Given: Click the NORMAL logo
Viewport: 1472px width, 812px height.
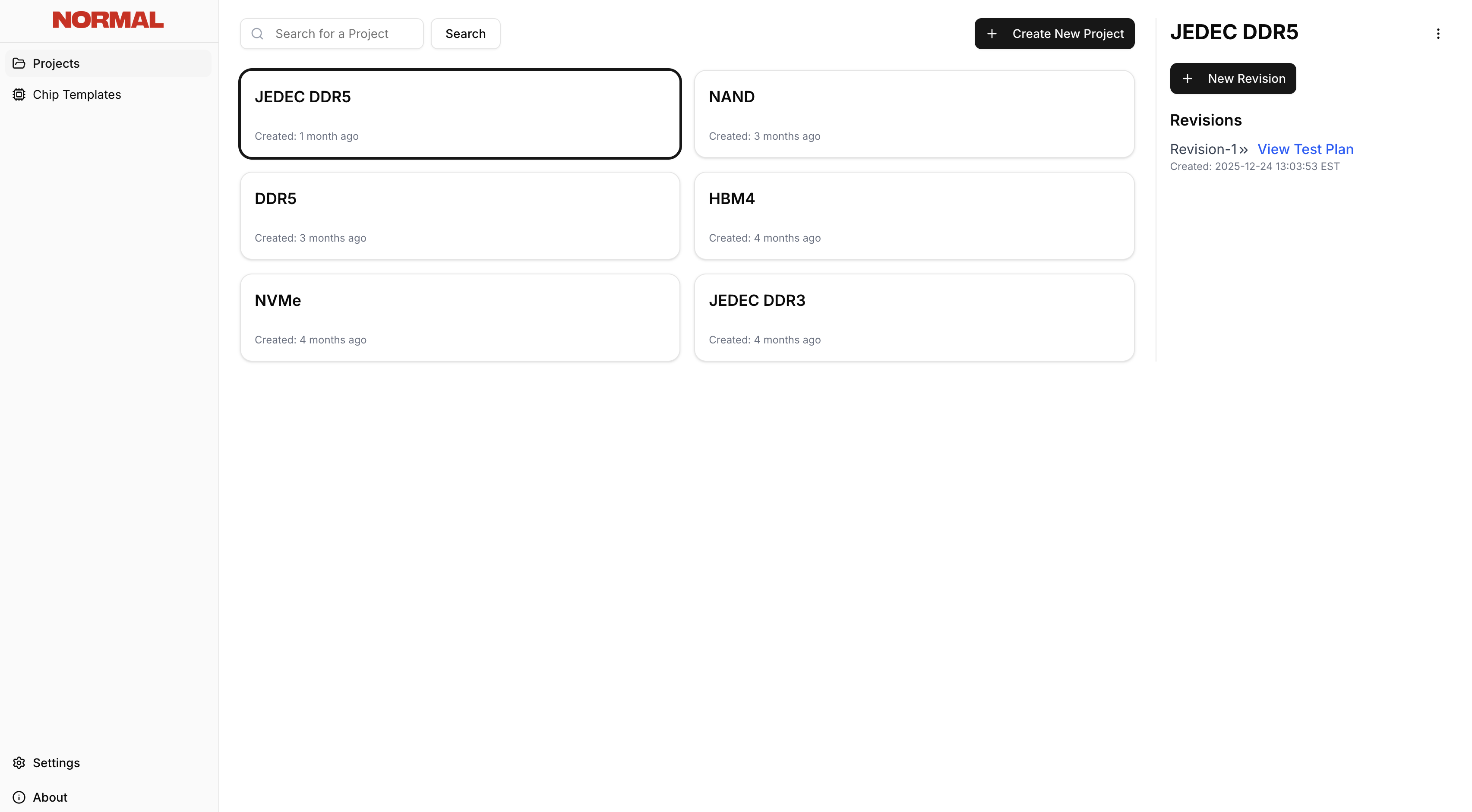Looking at the screenshot, I should coord(107,19).
